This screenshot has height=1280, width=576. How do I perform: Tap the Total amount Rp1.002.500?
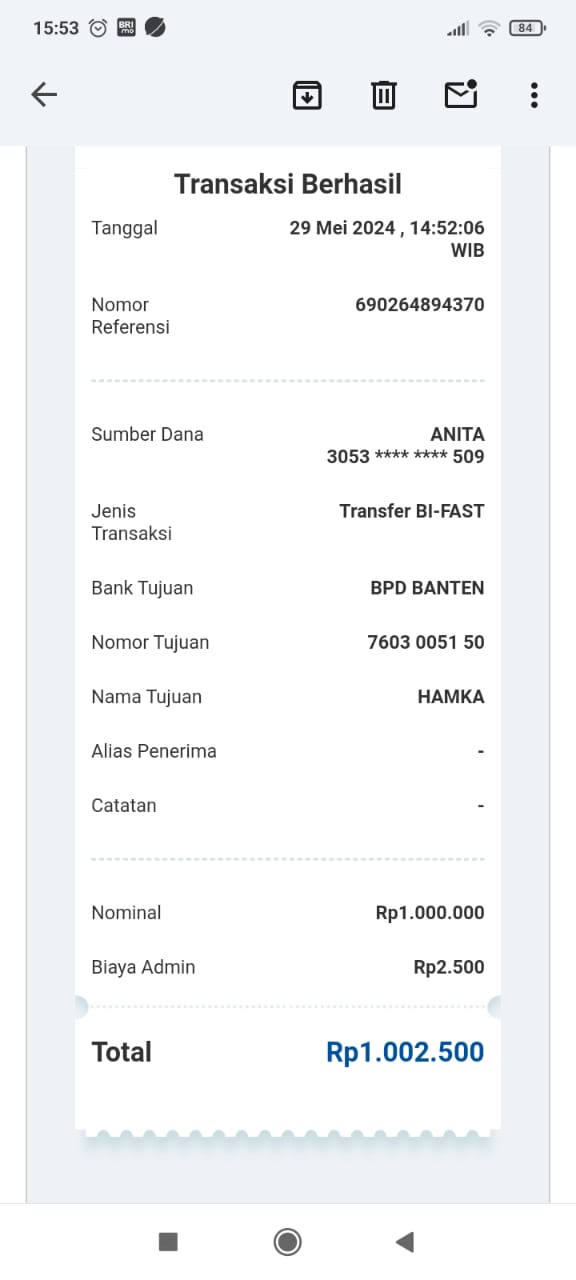tap(404, 1051)
